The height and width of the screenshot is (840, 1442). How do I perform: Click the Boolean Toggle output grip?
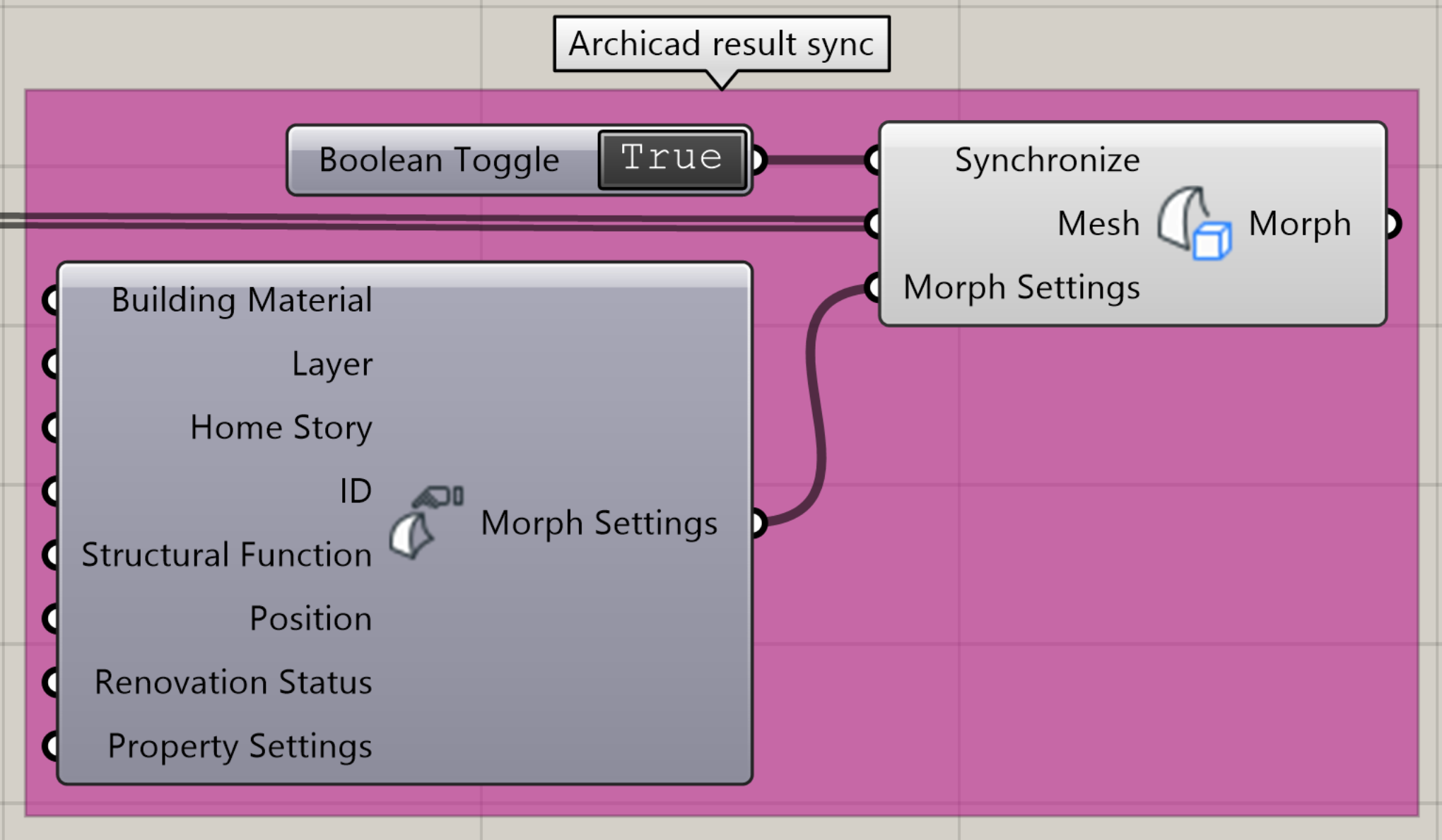pyautogui.click(x=758, y=160)
